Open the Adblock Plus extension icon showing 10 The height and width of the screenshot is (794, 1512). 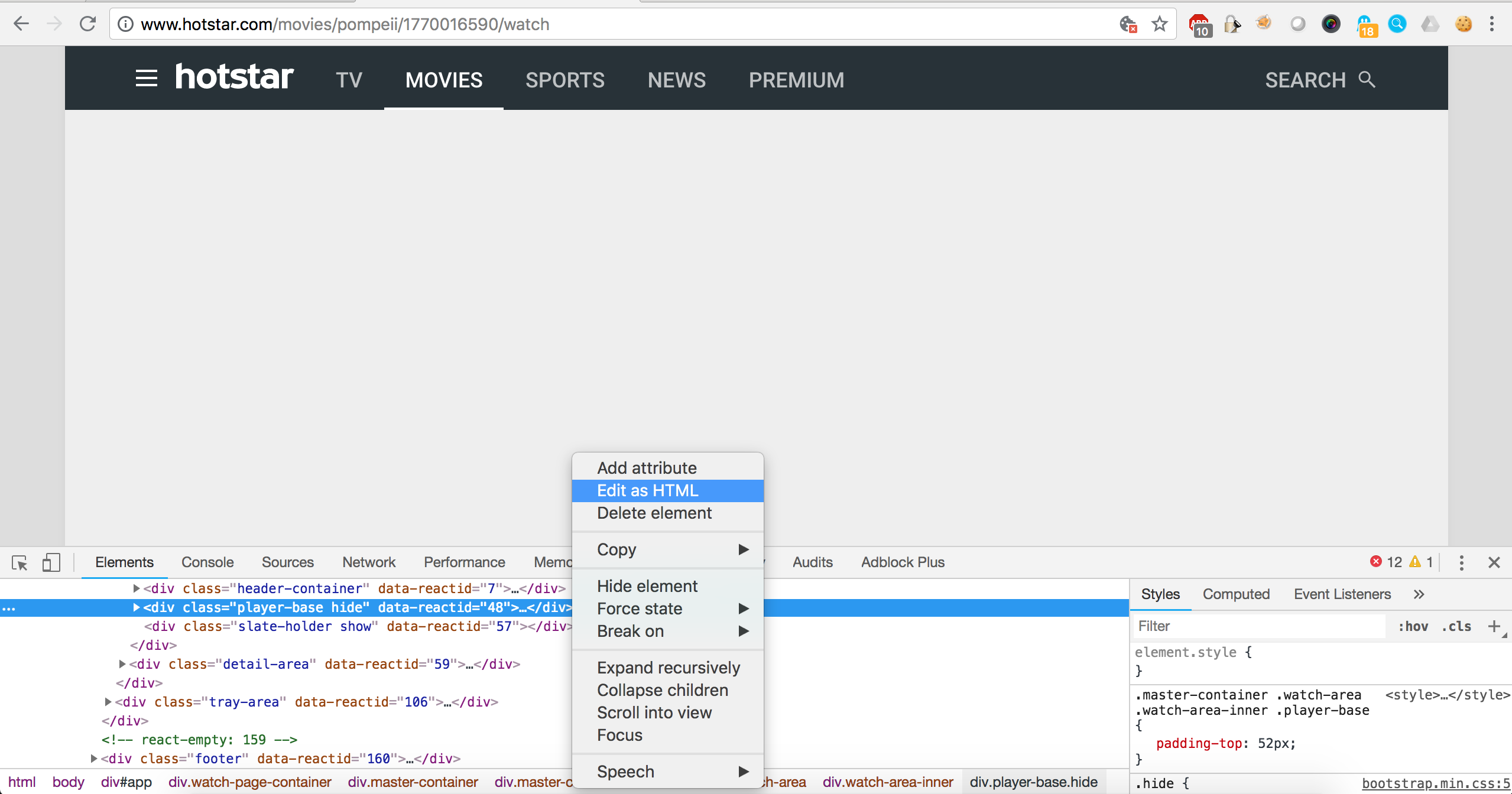pyautogui.click(x=1200, y=25)
